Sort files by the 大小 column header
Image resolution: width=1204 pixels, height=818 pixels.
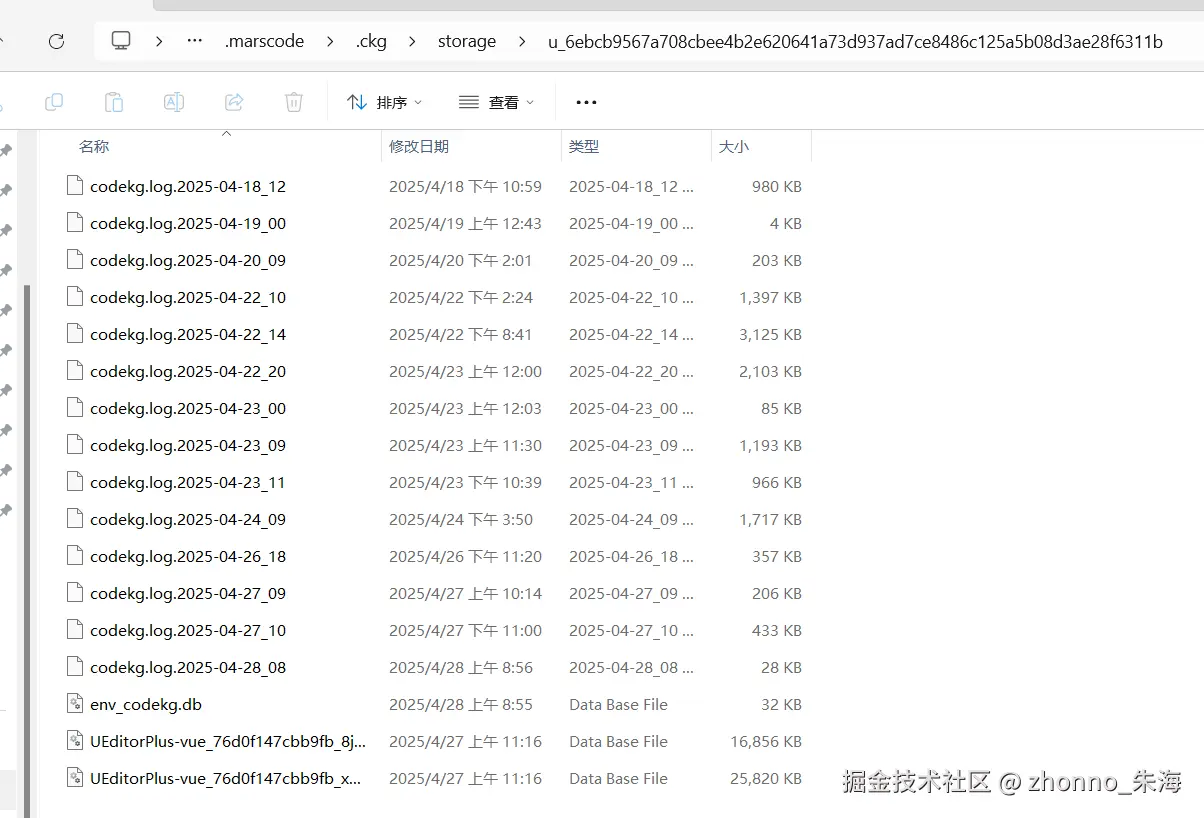[x=734, y=146]
